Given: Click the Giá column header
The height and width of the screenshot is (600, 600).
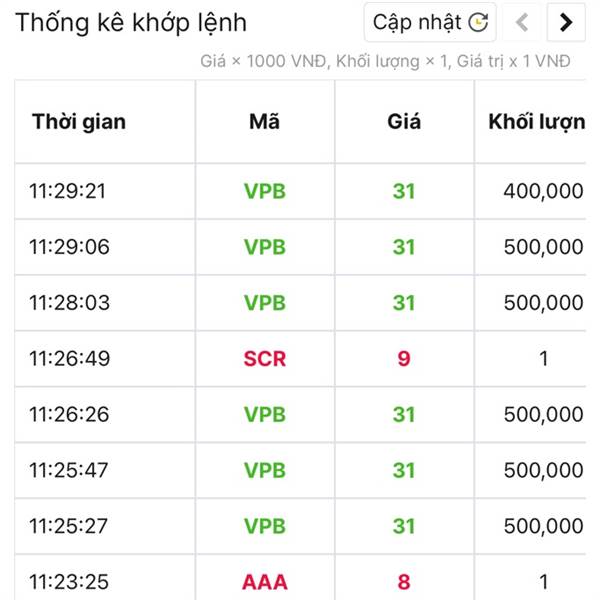Looking at the screenshot, I should tap(404, 122).
